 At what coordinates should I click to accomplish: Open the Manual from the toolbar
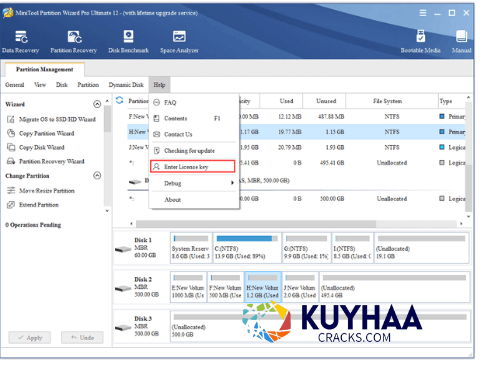461,42
